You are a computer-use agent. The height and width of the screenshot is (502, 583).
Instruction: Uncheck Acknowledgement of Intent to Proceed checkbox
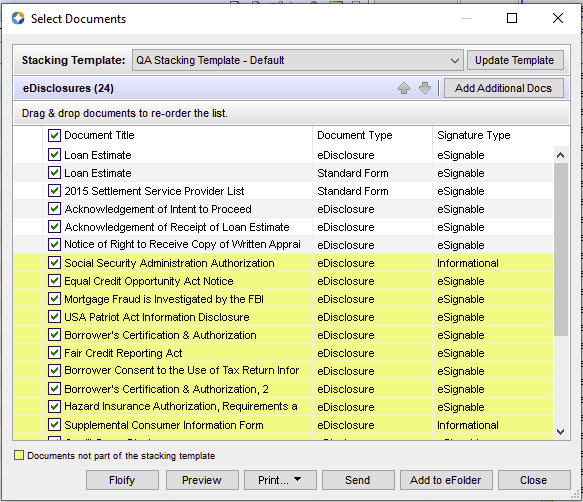point(54,209)
